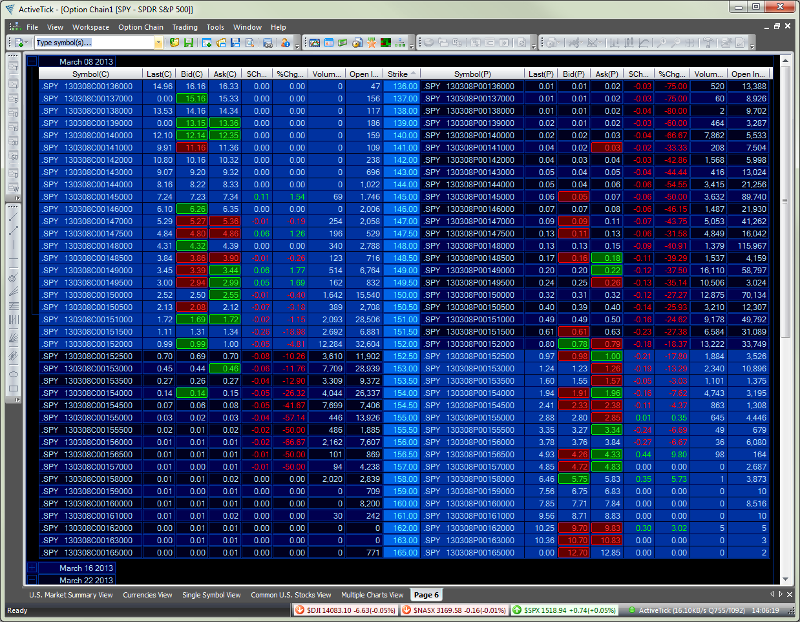Click the Print icon in toolbar
The width and height of the screenshot is (800, 622).
tap(267, 43)
